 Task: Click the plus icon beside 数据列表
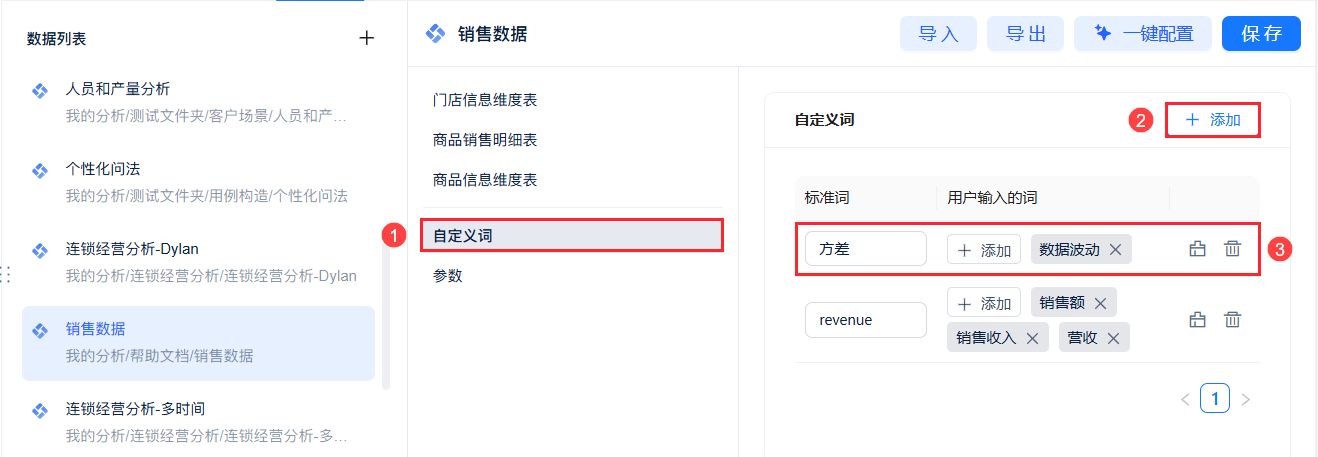click(367, 38)
